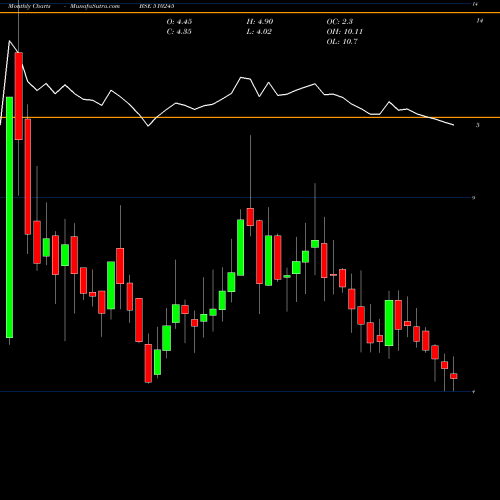
Task: Click the tallest green candlestick on the chart
Action: tap(10, 217)
